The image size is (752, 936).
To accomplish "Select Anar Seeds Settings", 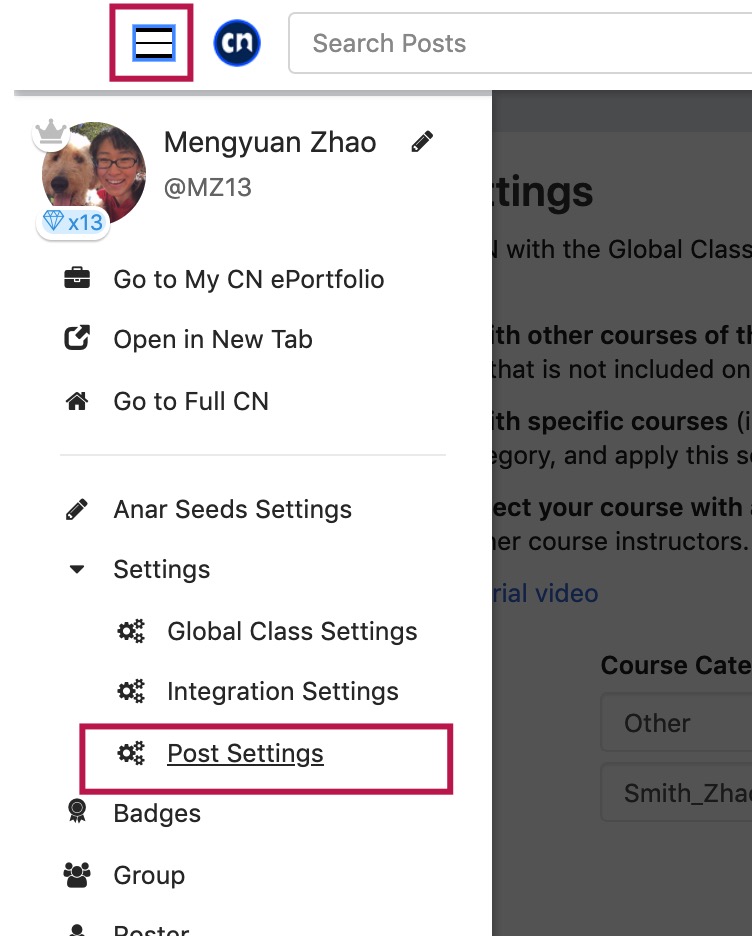I will [233, 509].
